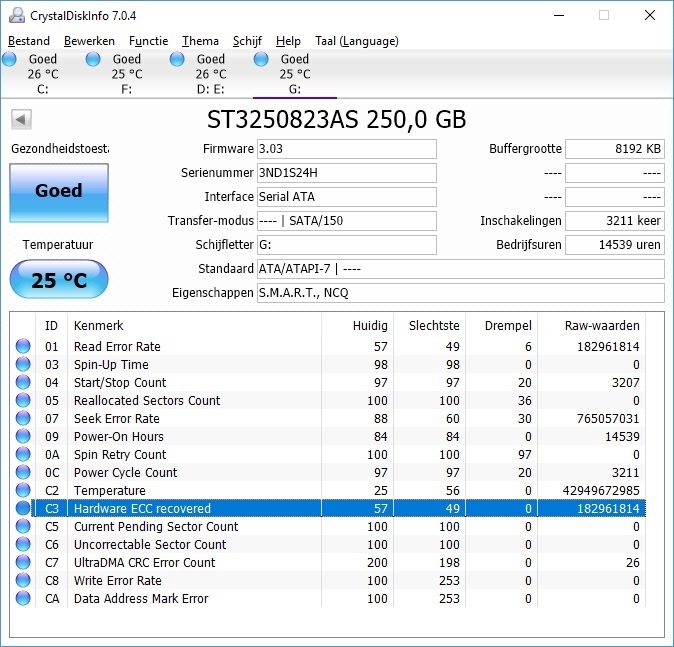Click status orb of Seek Error Rate row
This screenshot has width=674, height=647.
pyautogui.click(x=23, y=418)
